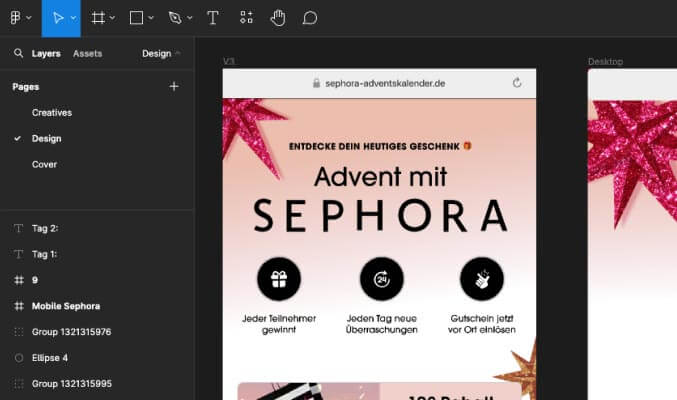Select the Comment tool
Screen dimensions: 677x400
click(x=310, y=18)
